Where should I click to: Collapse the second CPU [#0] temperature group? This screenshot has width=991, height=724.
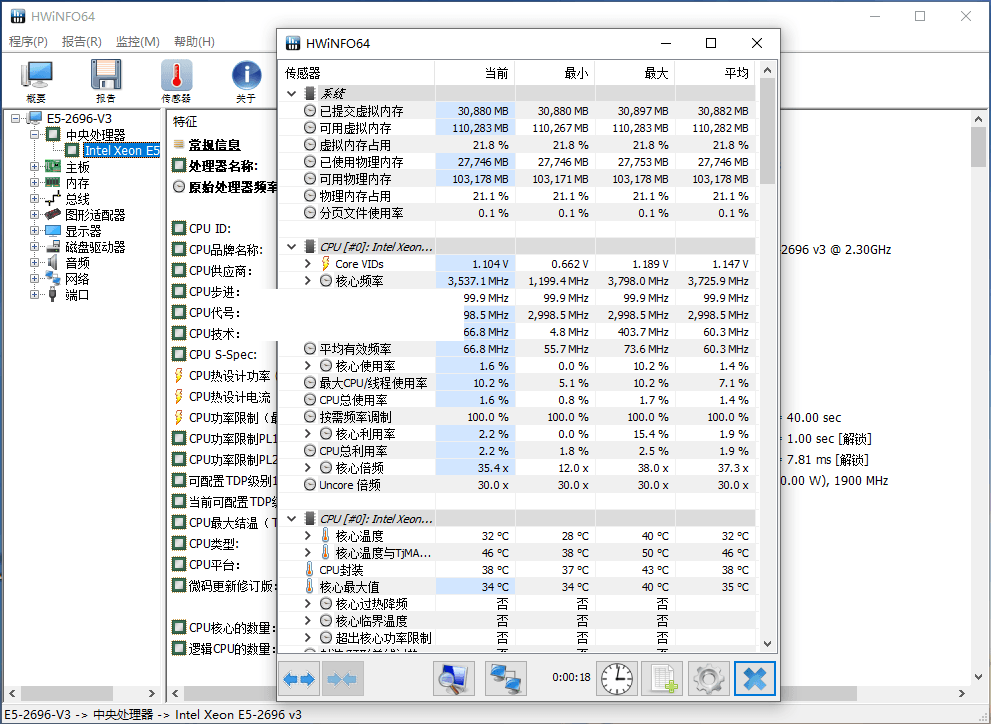(291, 519)
